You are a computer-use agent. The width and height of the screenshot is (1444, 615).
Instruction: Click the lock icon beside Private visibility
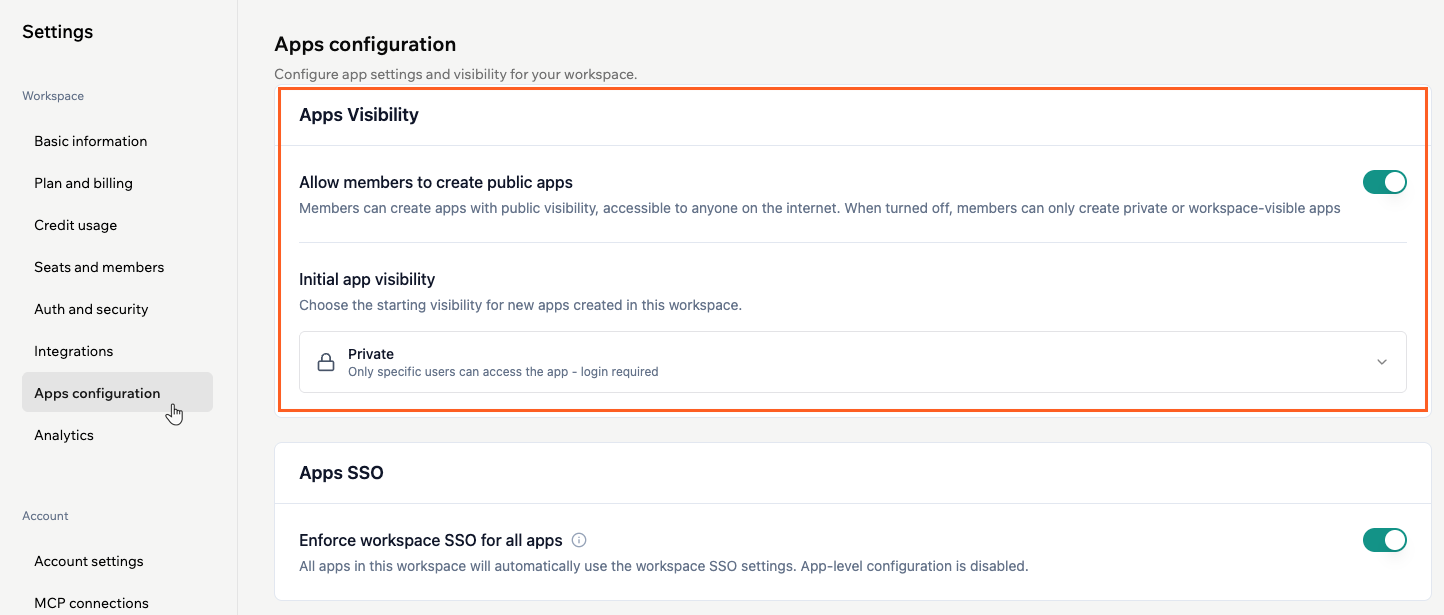click(x=326, y=362)
